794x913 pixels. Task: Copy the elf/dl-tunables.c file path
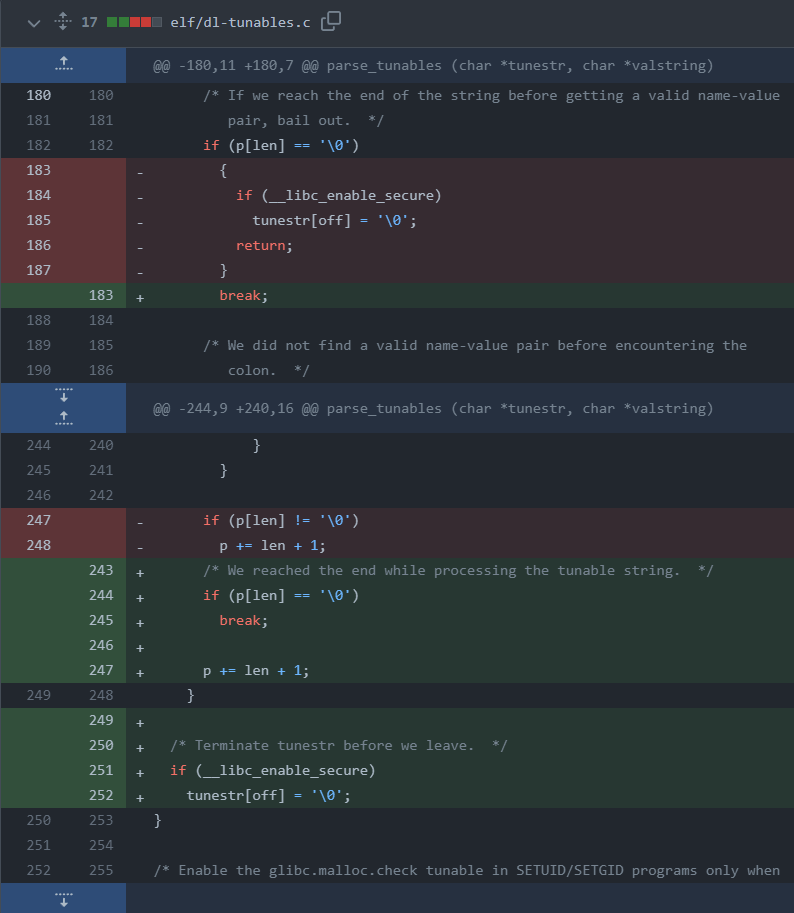(331, 21)
